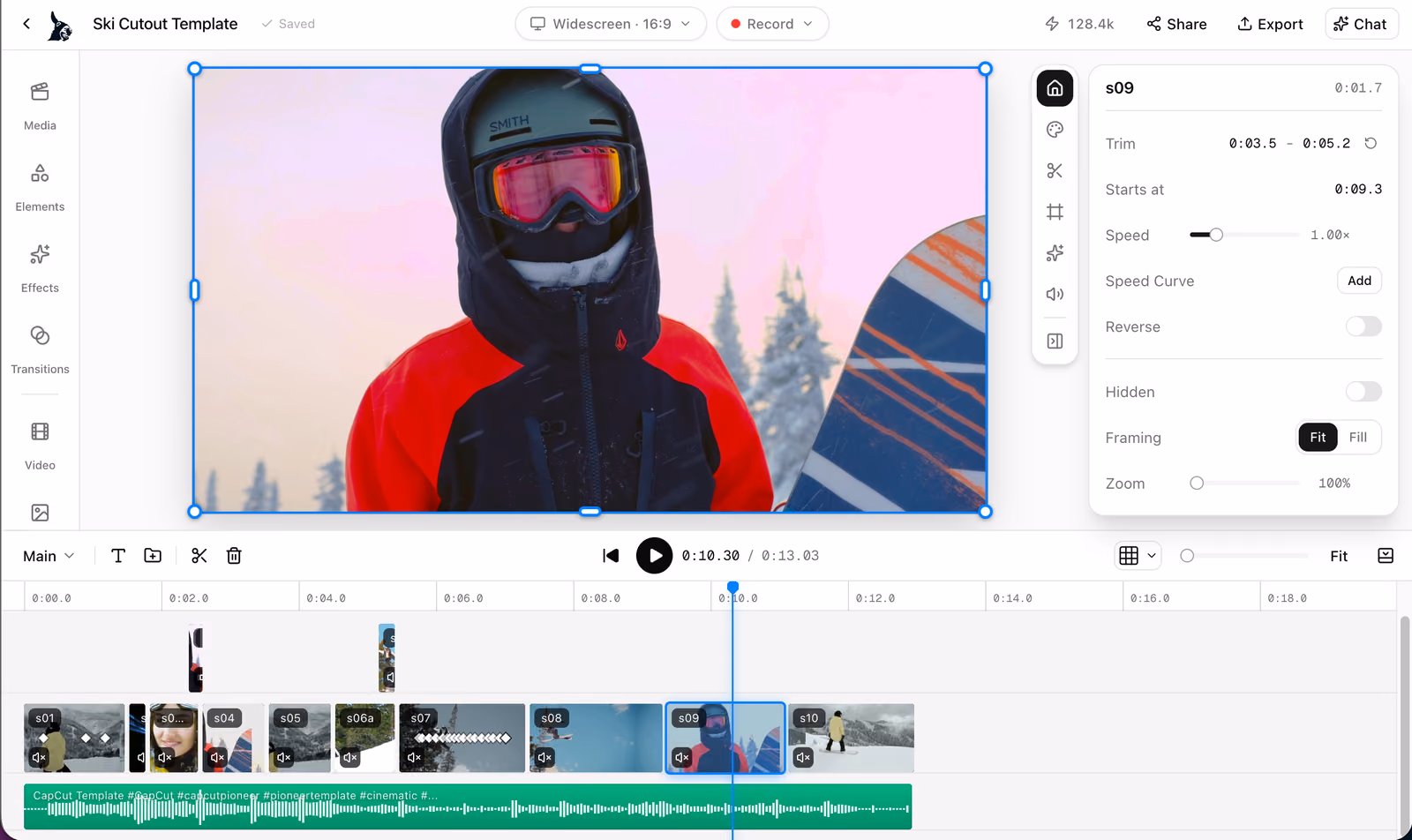This screenshot has width=1412, height=840.
Task: Open the Media panel
Action: click(40, 106)
